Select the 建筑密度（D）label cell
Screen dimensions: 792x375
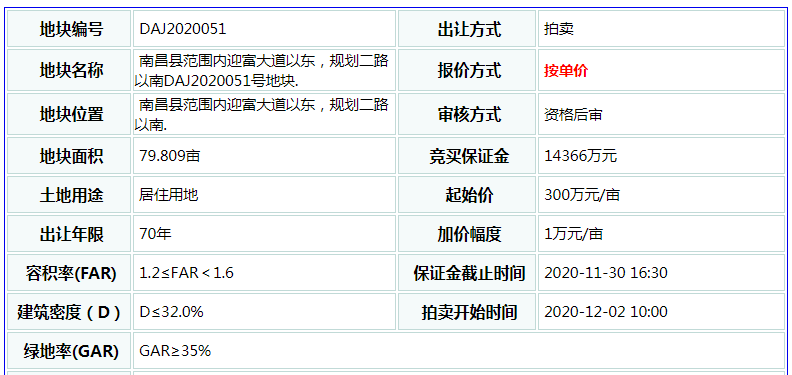69,311
